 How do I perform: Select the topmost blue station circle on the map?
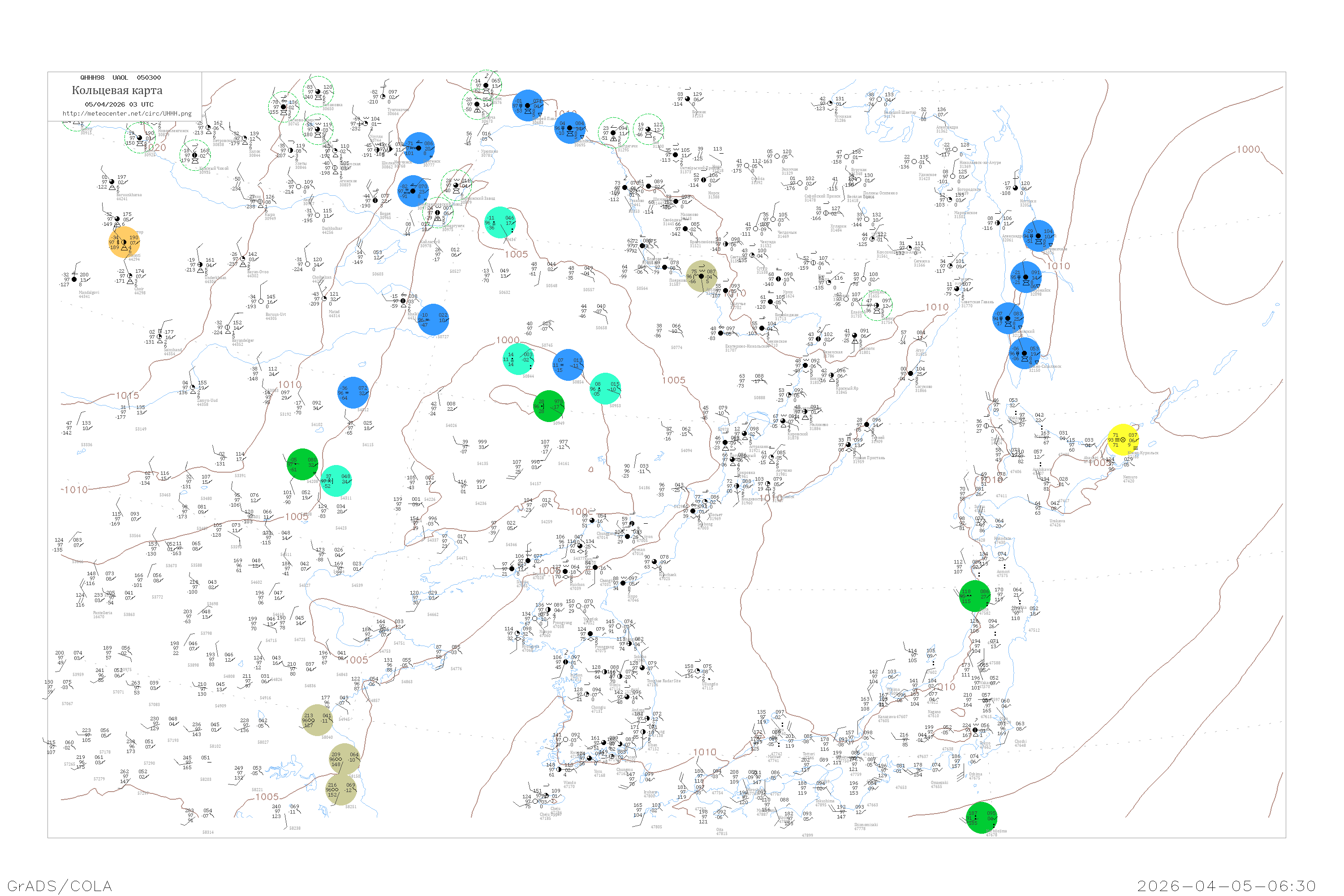point(528,106)
